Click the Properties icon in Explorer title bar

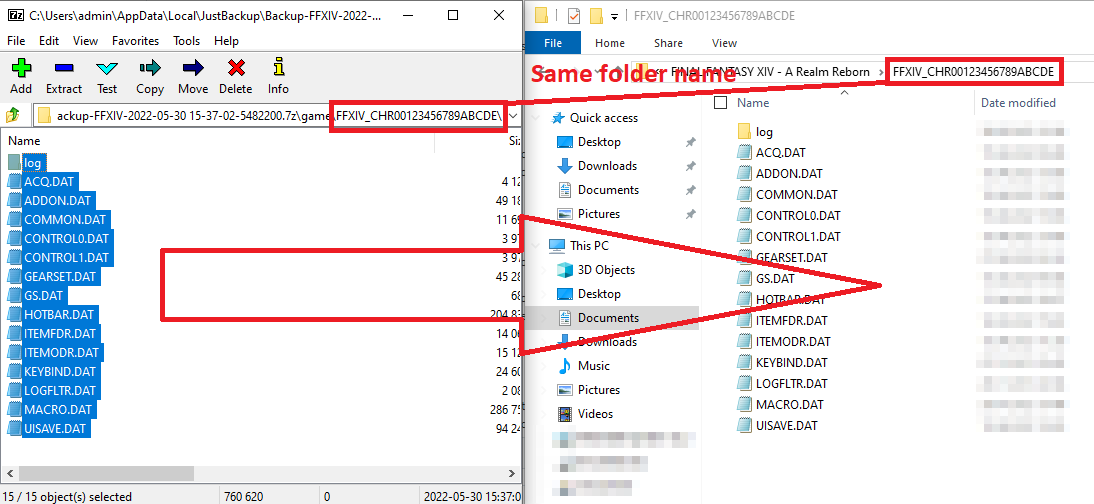click(574, 15)
